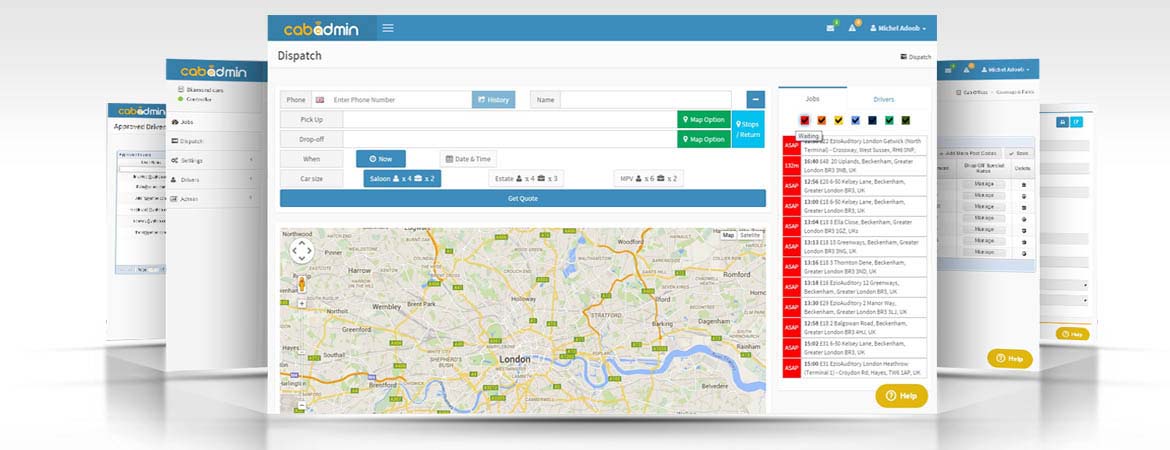Toggle the green job status checkbox
This screenshot has width=1170, height=450.
tap(889, 120)
